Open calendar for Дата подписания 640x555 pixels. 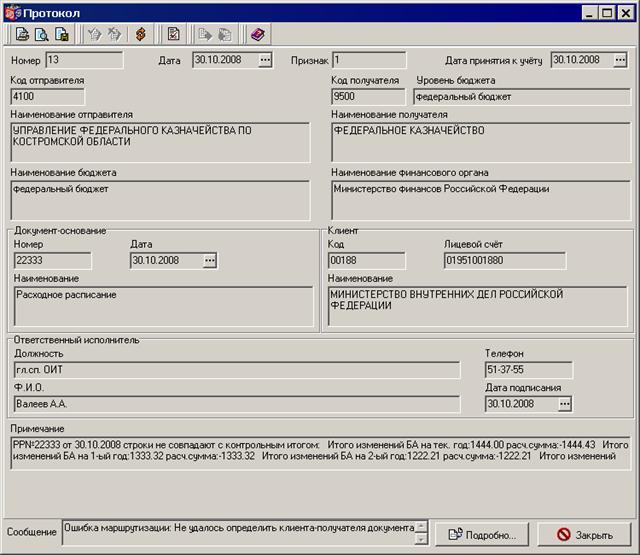click(564, 404)
